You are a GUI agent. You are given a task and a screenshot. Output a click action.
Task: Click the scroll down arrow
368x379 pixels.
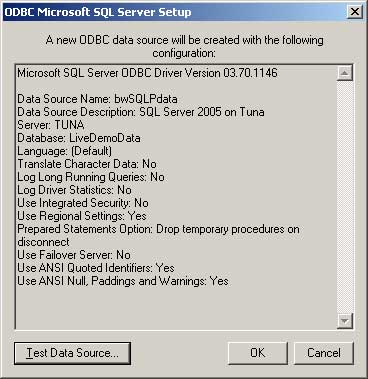(345, 321)
